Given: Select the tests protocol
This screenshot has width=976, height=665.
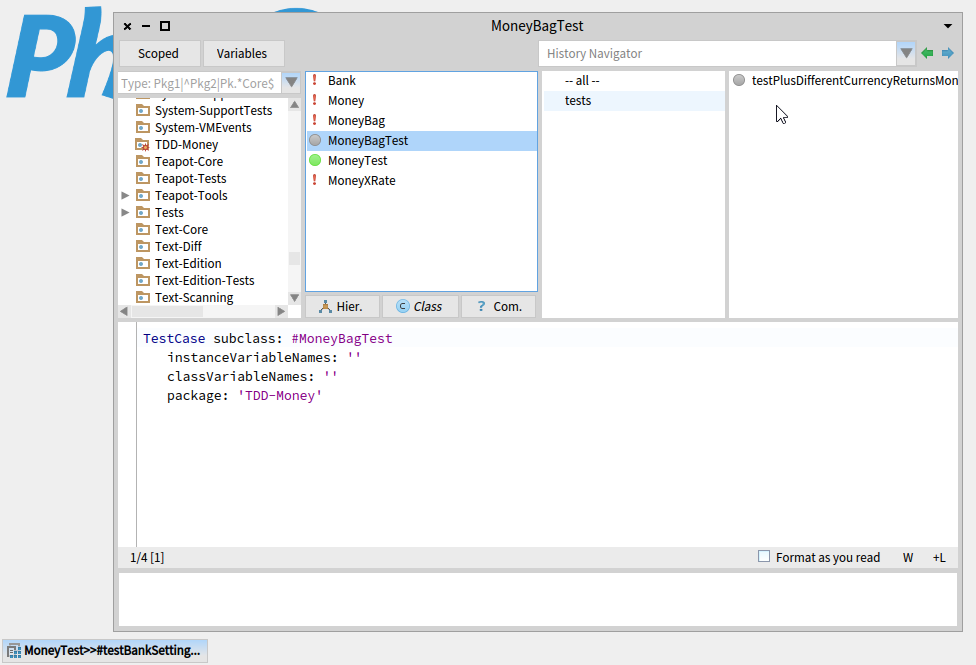Looking at the screenshot, I should [x=634, y=100].
